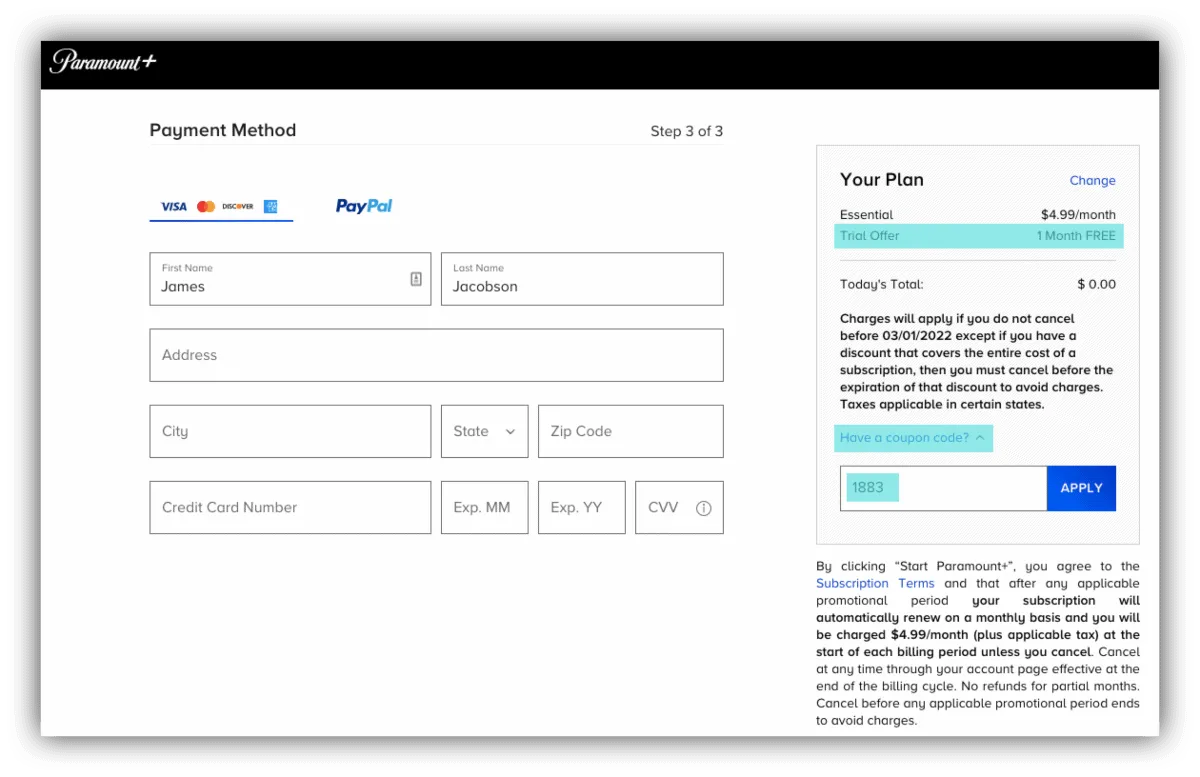1200x777 pixels.
Task: Click the American Express icon
Action: (x=270, y=206)
